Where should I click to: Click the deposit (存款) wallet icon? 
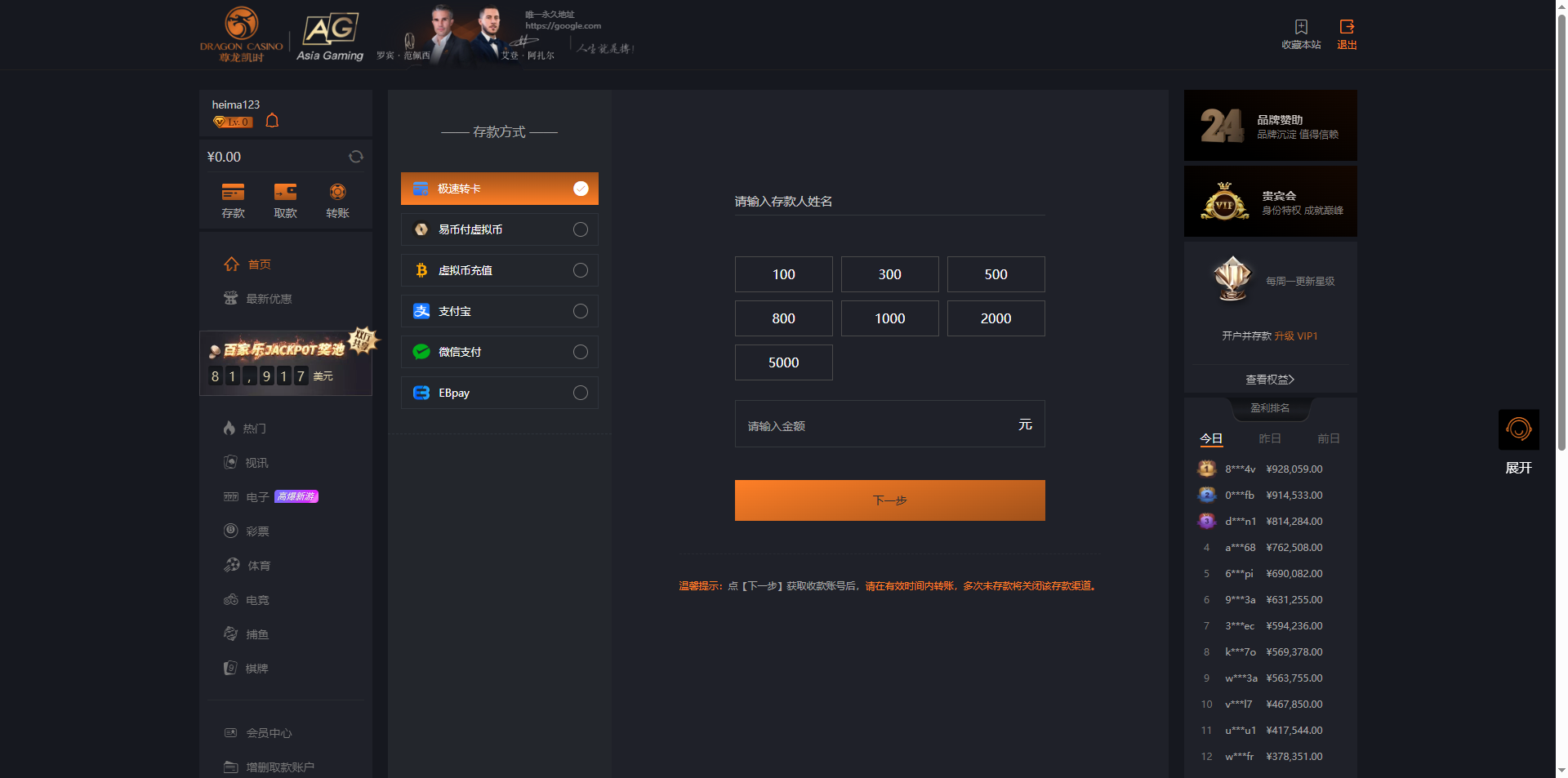(x=233, y=193)
